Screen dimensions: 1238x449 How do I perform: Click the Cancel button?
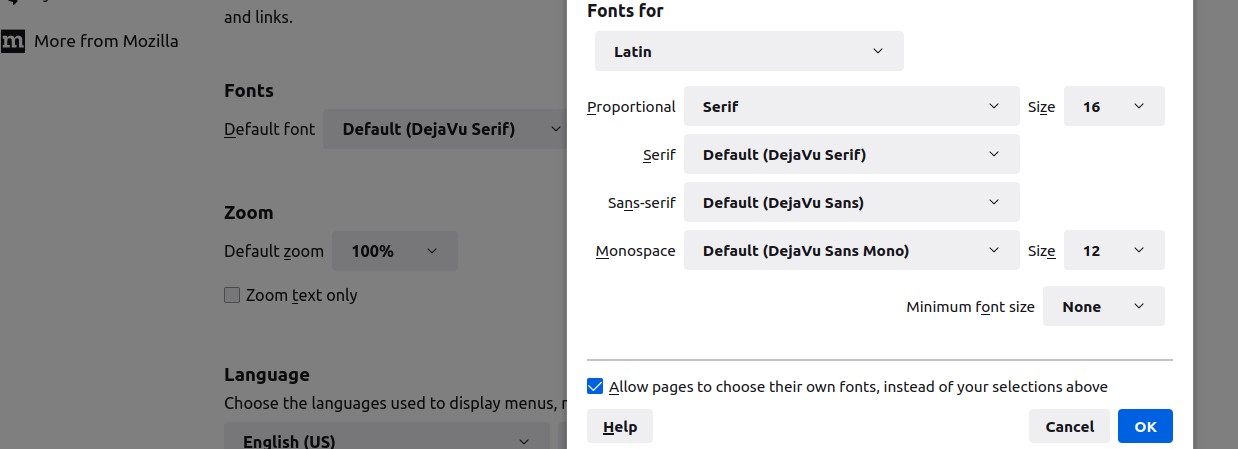click(x=1069, y=426)
